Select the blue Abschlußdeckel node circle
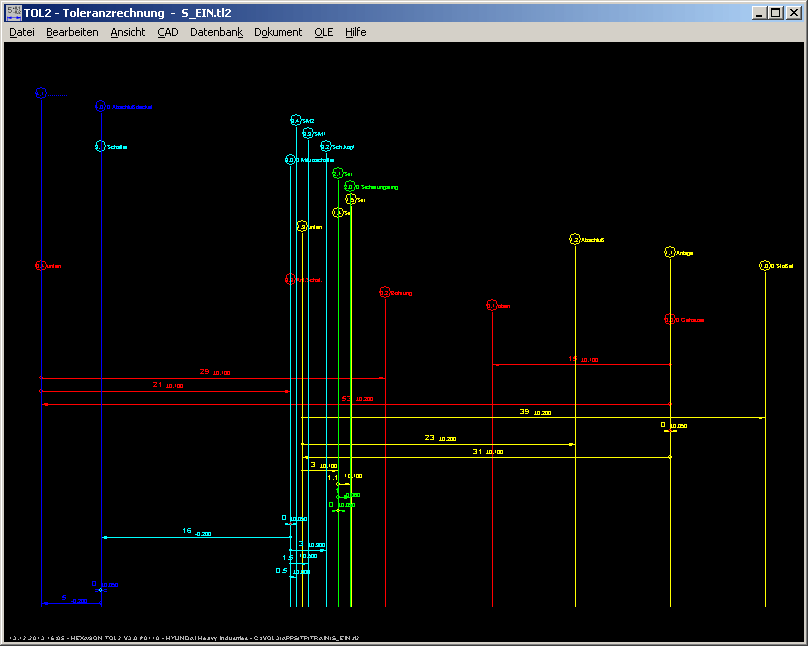808x646 pixels. click(x=100, y=106)
